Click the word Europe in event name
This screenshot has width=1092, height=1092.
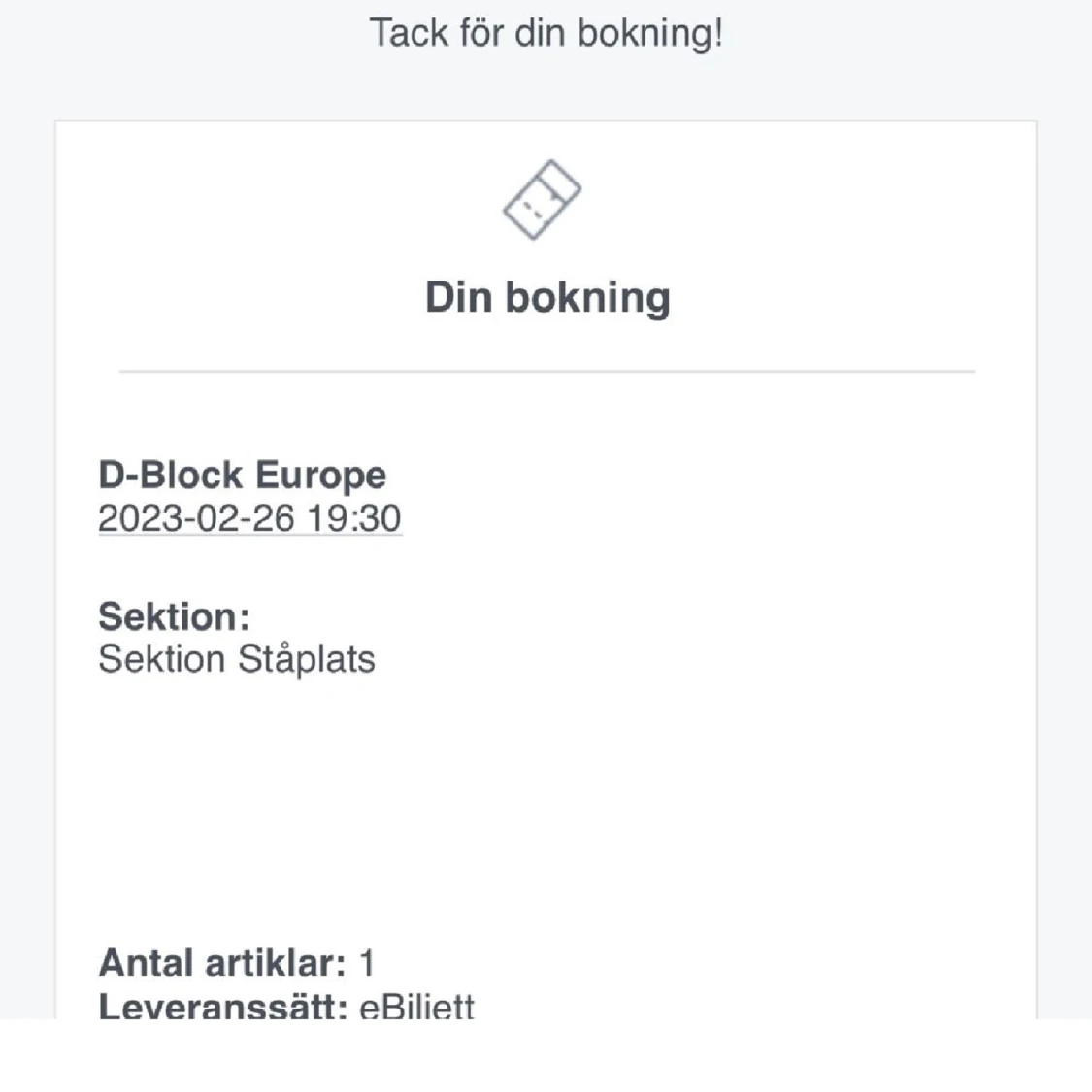(x=321, y=476)
